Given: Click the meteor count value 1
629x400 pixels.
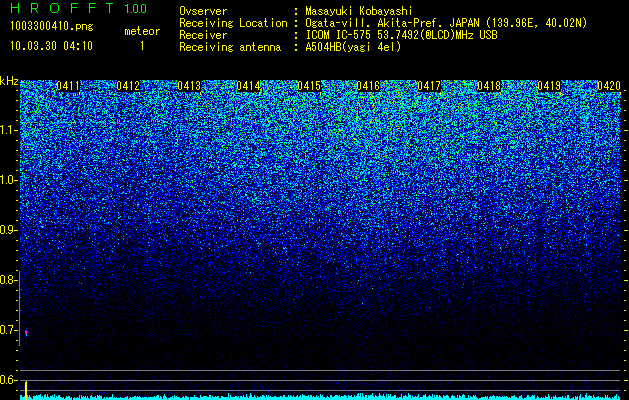Looking at the screenshot, I should click(x=142, y=46).
